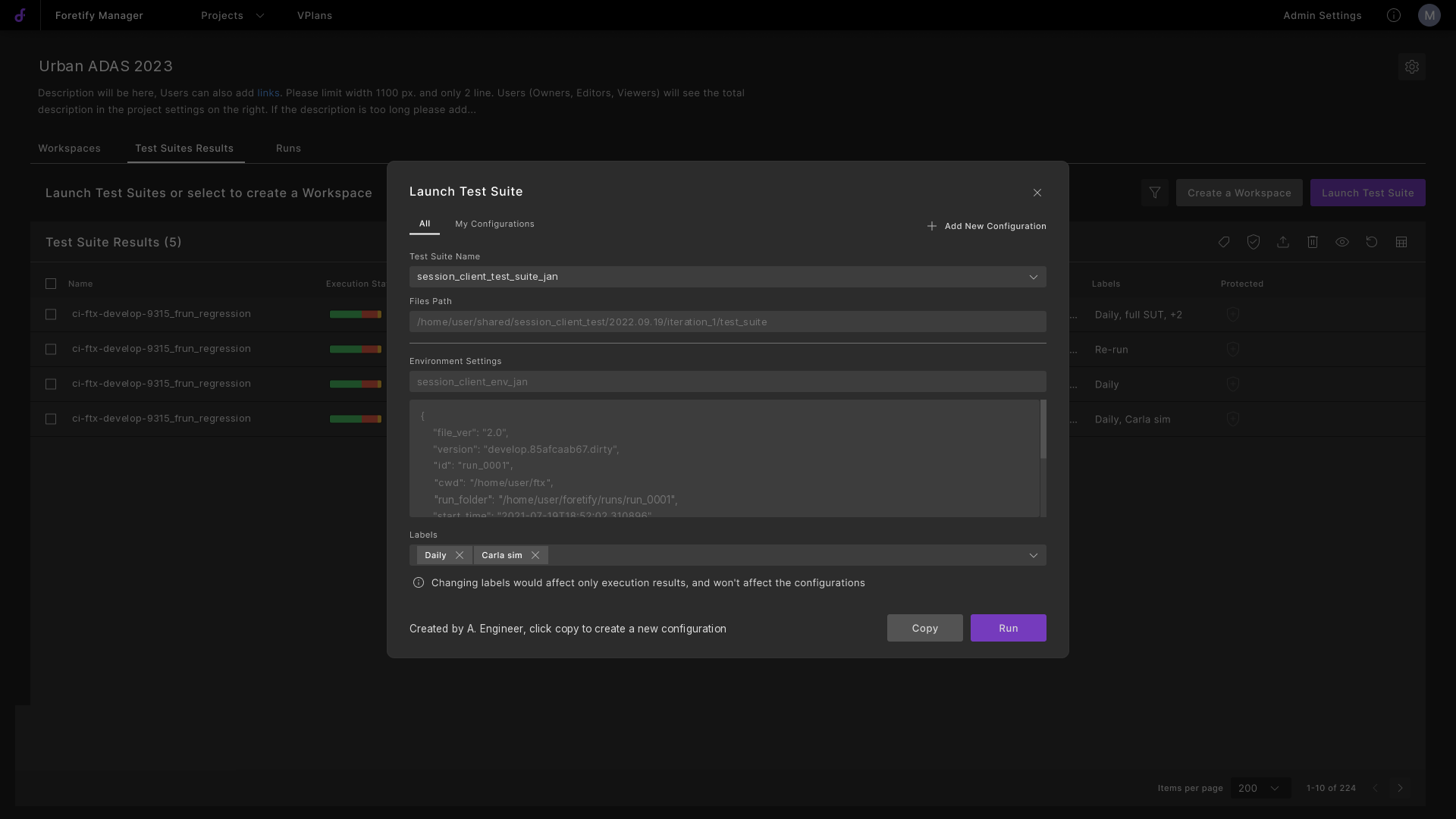
Task: Click the label tag icon in toolbar
Action: (1224, 242)
